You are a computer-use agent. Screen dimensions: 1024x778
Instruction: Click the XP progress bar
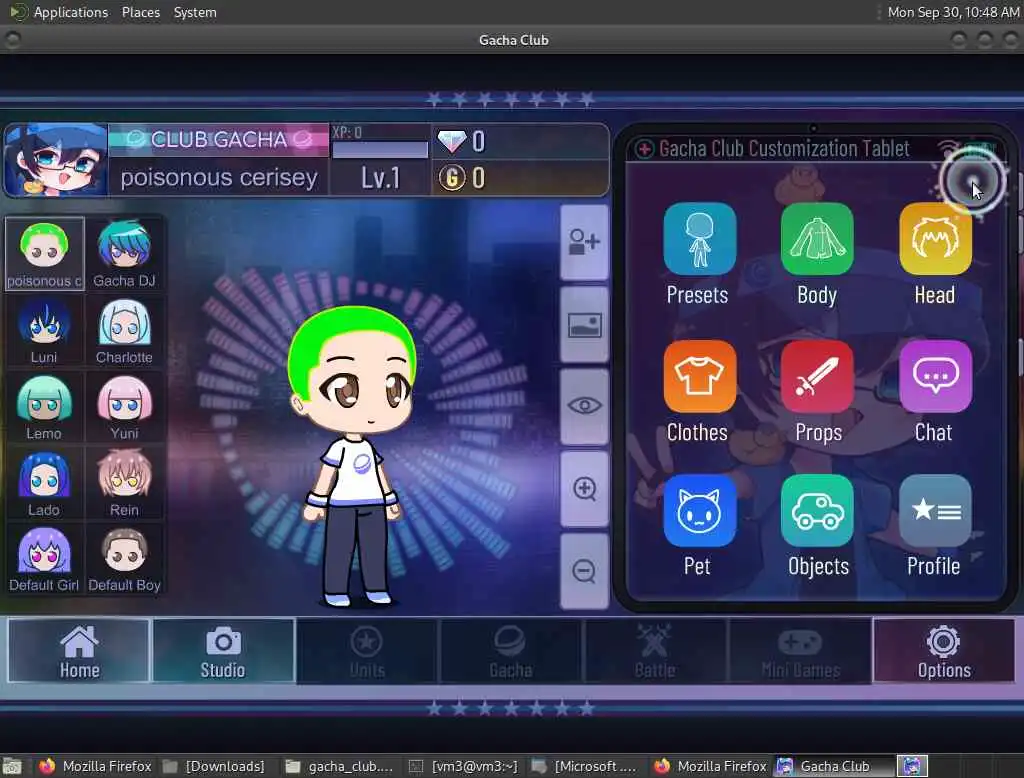pos(380,149)
